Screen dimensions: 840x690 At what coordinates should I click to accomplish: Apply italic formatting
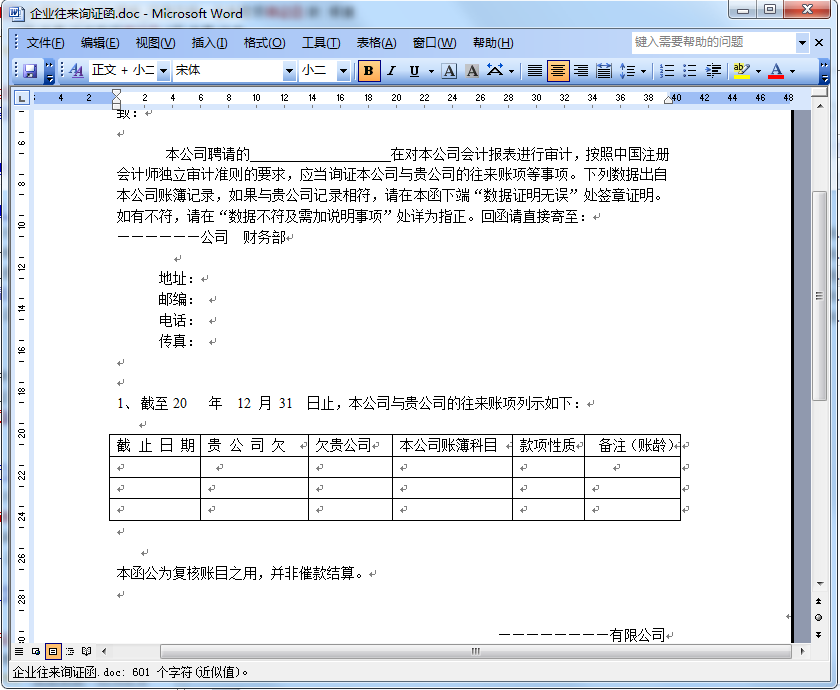coord(392,71)
